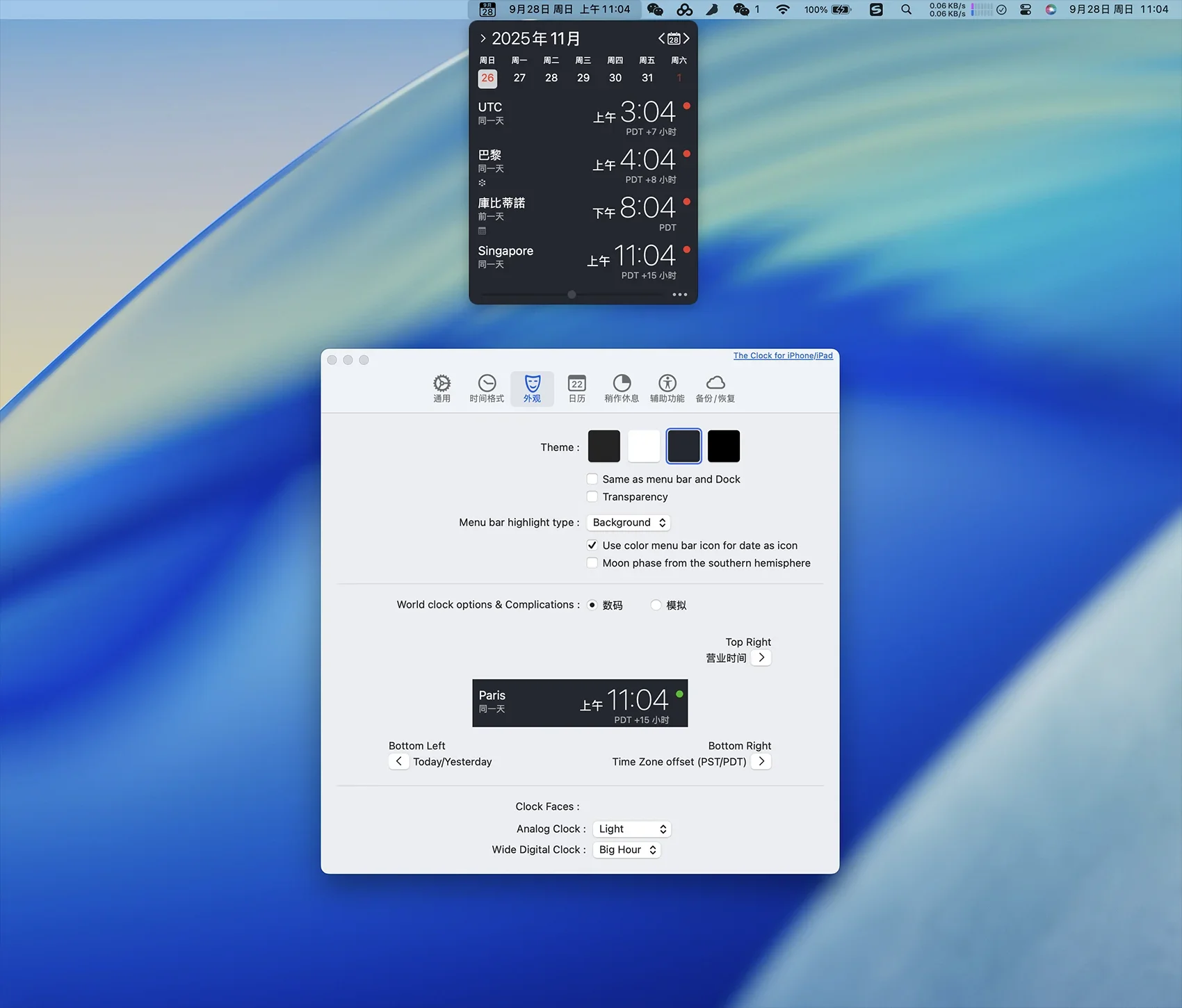Choose the dark gray theme swatch
This screenshot has height=1008, width=1182.
click(604, 446)
